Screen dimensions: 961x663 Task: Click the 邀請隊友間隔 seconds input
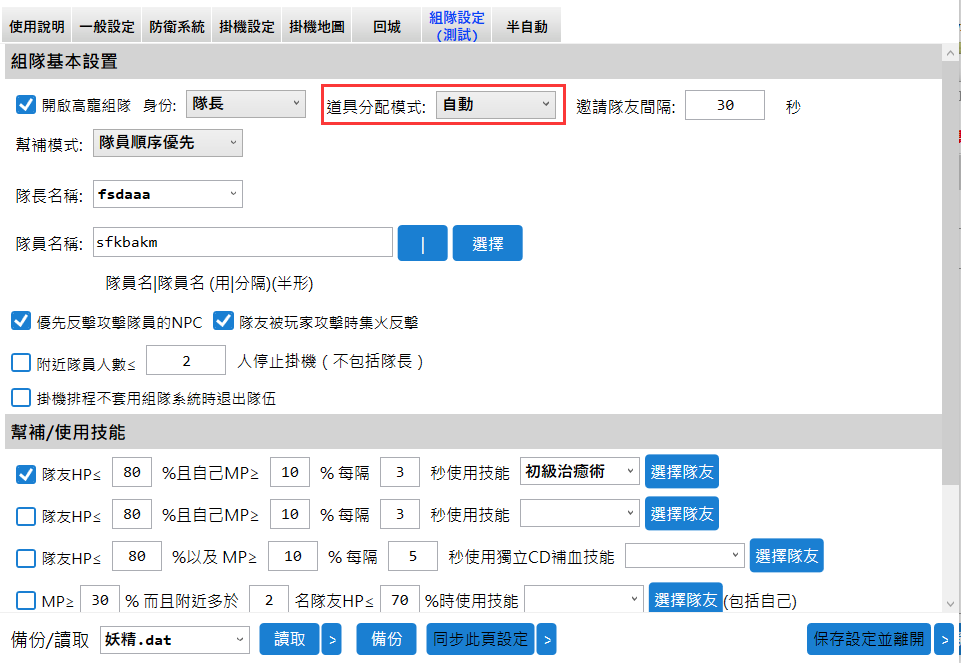pyautogui.click(x=724, y=105)
